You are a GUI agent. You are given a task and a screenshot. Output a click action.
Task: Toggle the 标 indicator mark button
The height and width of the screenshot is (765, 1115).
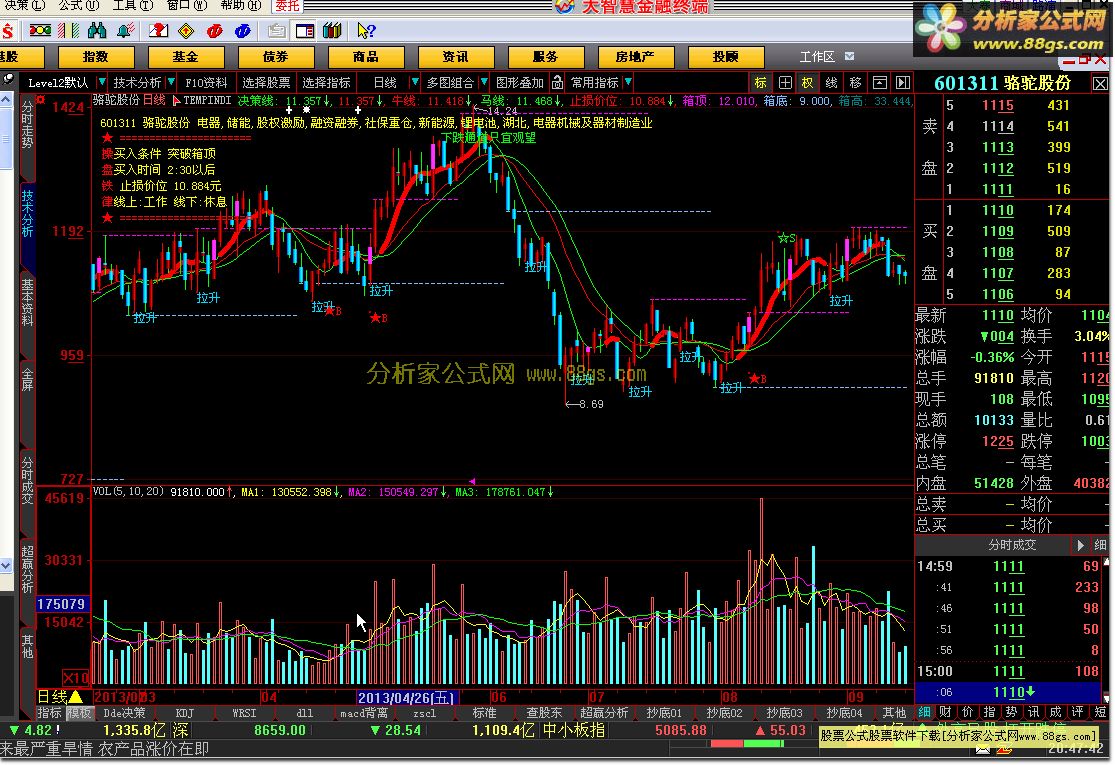coord(760,82)
